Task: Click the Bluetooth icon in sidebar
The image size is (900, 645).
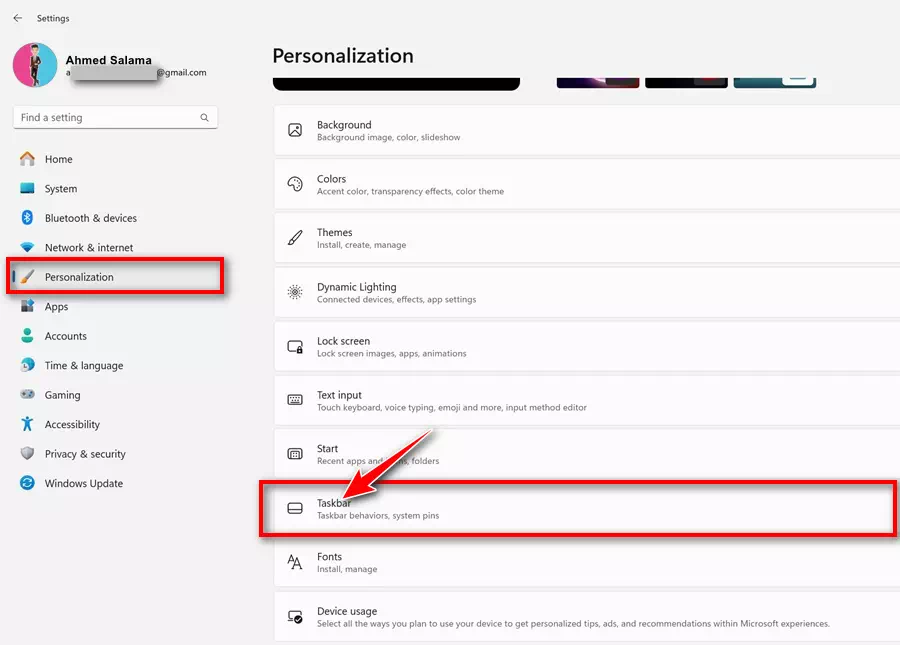Action: click(x=27, y=218)
